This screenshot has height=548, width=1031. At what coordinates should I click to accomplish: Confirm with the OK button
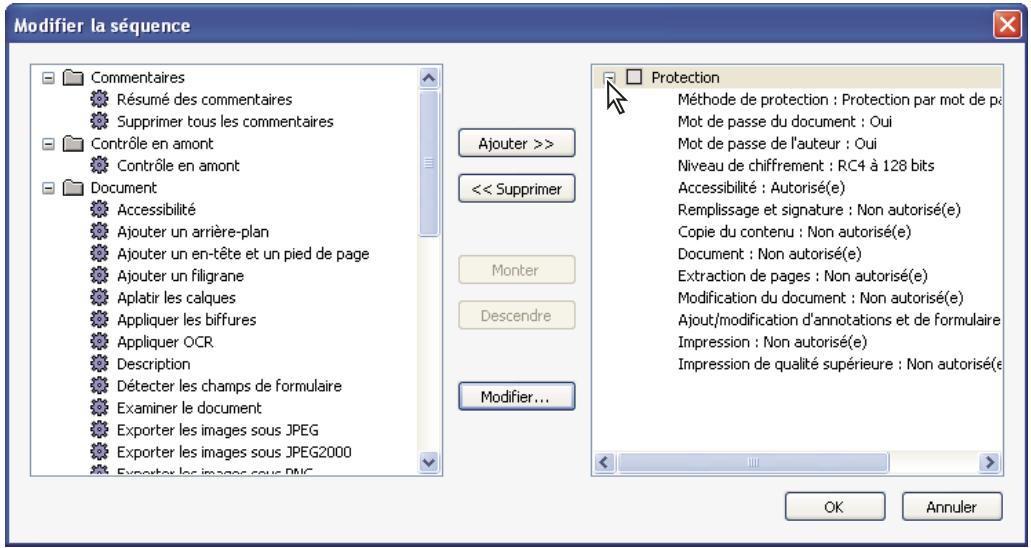pos(835,507)
